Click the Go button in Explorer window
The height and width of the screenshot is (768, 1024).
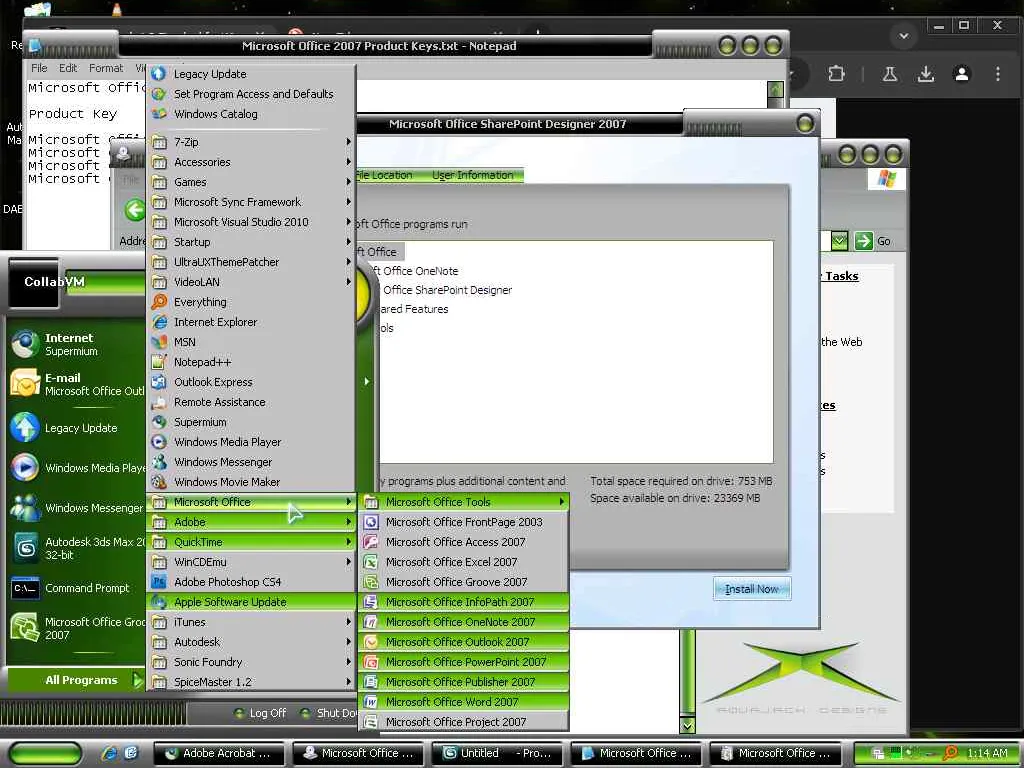click(873, 241)
